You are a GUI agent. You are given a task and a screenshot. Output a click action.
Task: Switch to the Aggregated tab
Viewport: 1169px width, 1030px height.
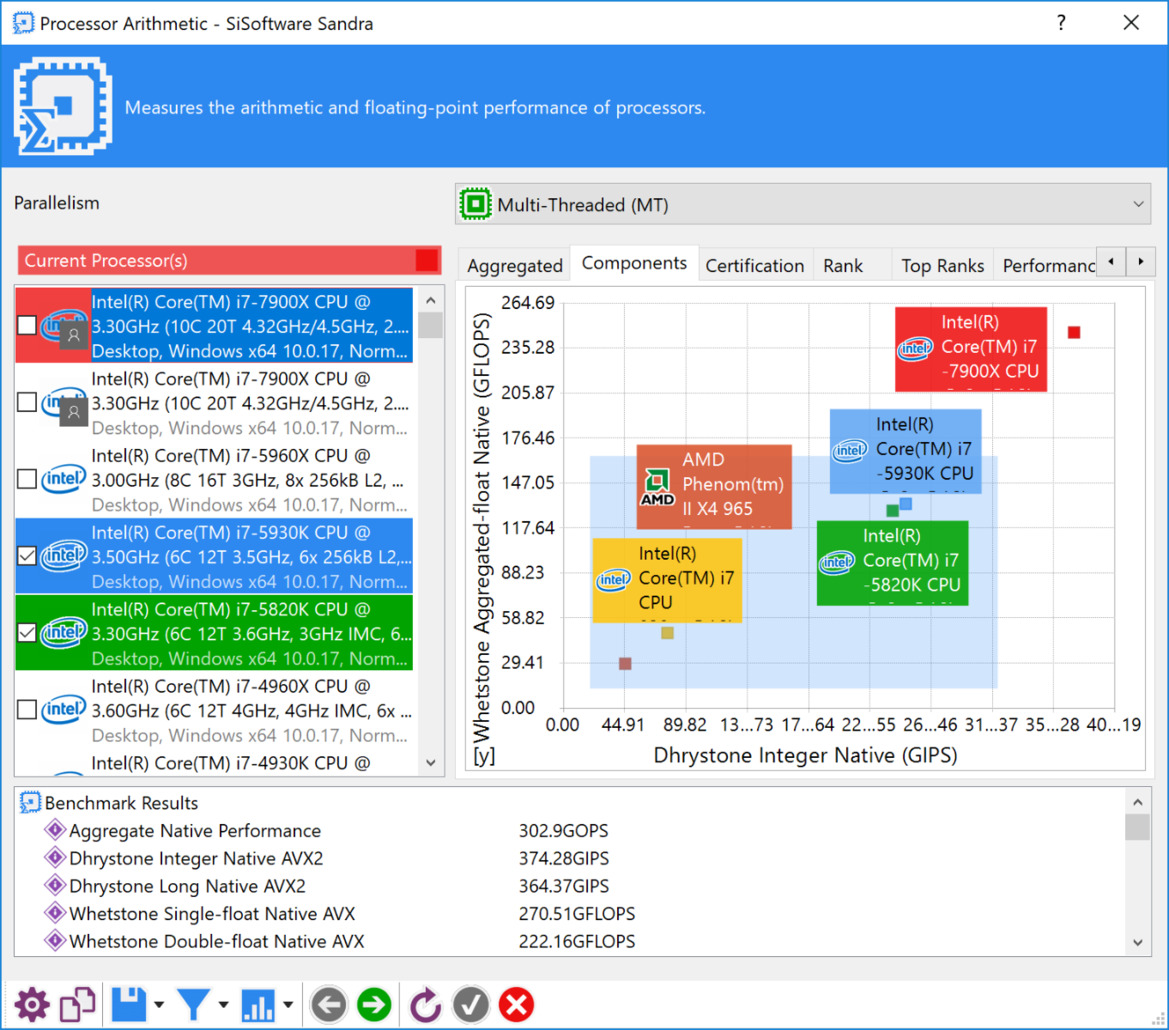pyautogui.click(x=514, y=265)
